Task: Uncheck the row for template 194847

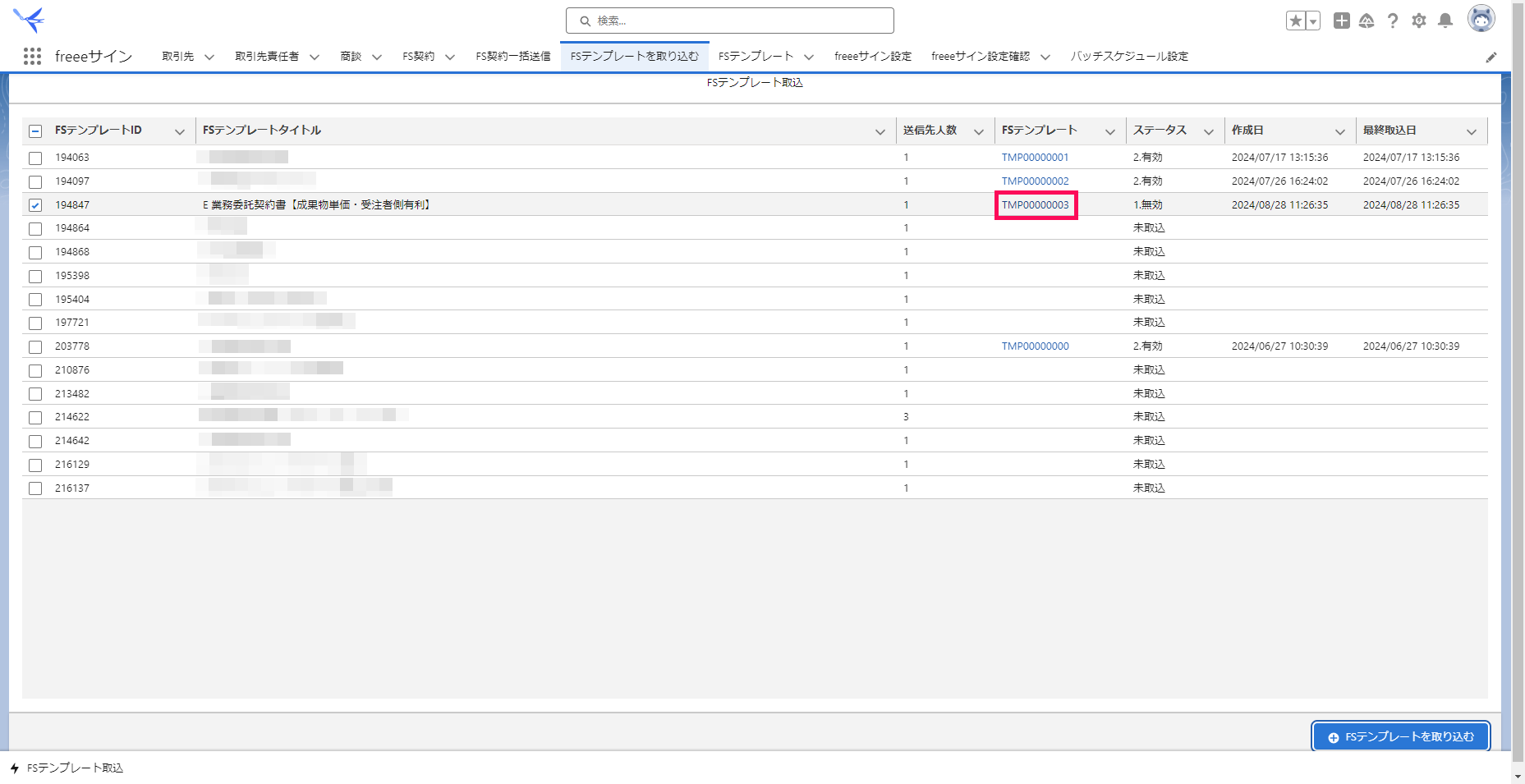Action: 35,205
